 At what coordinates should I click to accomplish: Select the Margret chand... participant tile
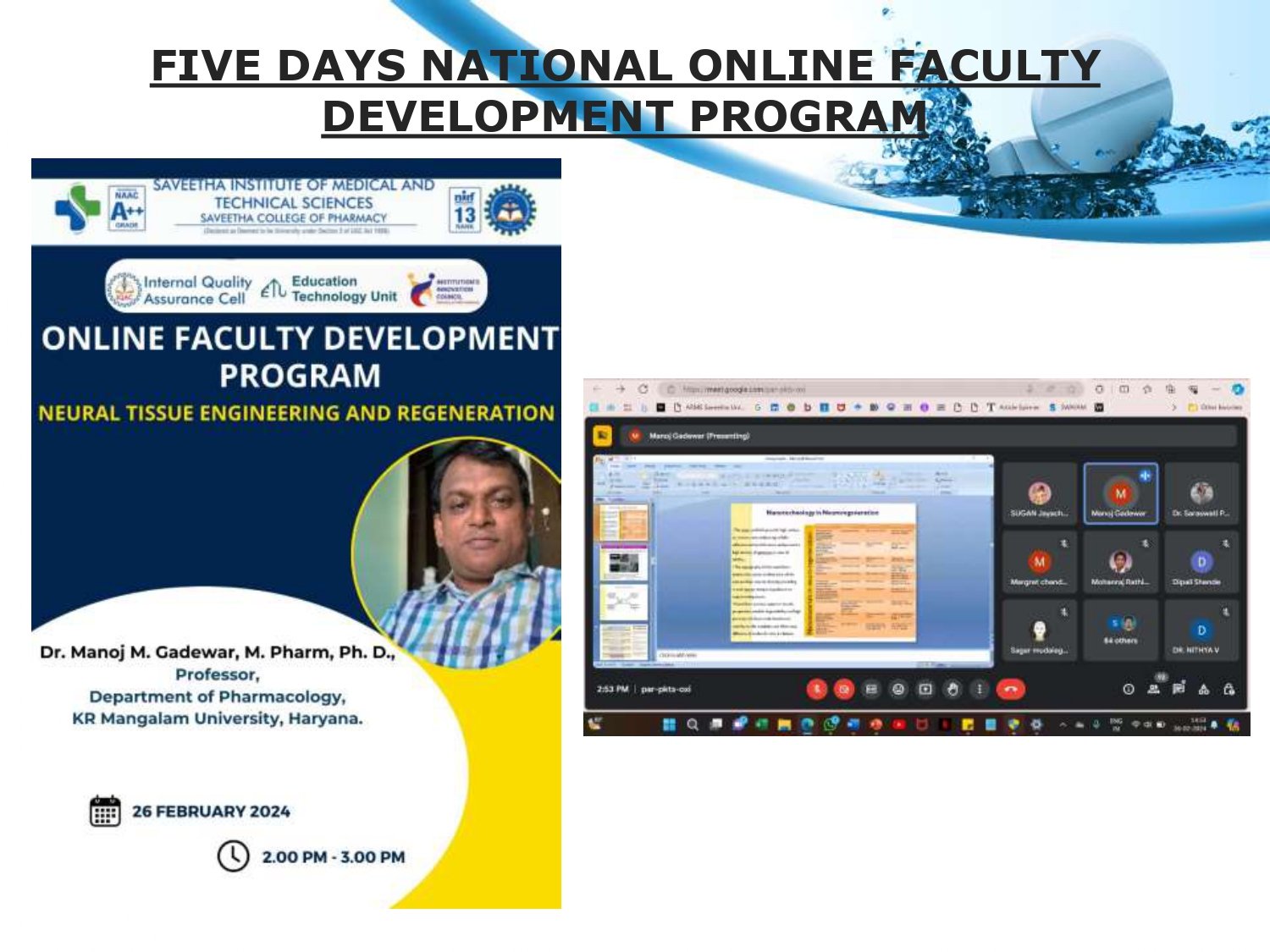(1040, 562)
